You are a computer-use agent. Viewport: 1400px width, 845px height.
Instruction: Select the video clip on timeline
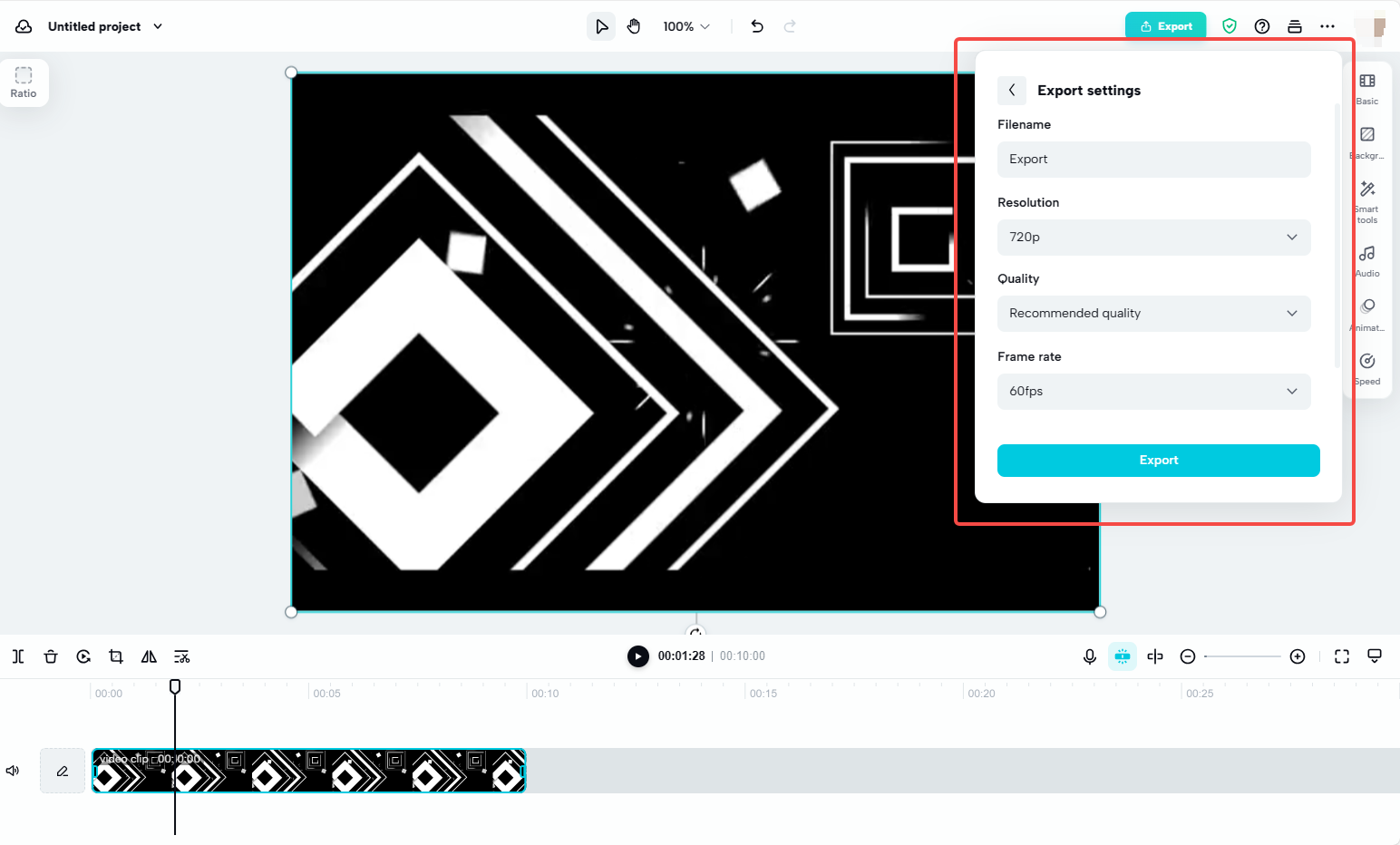308,771
